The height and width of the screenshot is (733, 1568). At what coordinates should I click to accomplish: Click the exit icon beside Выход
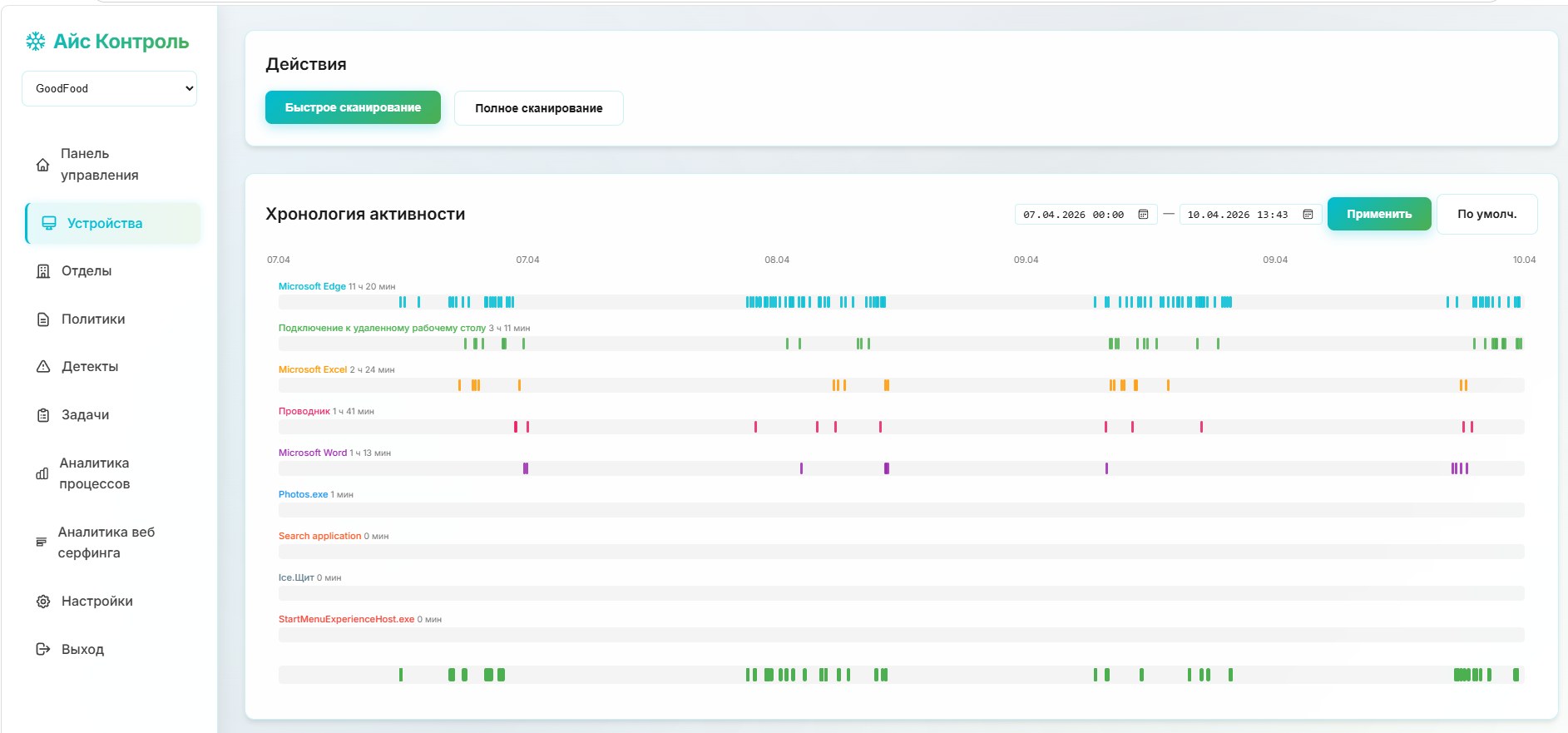(43, 649)
